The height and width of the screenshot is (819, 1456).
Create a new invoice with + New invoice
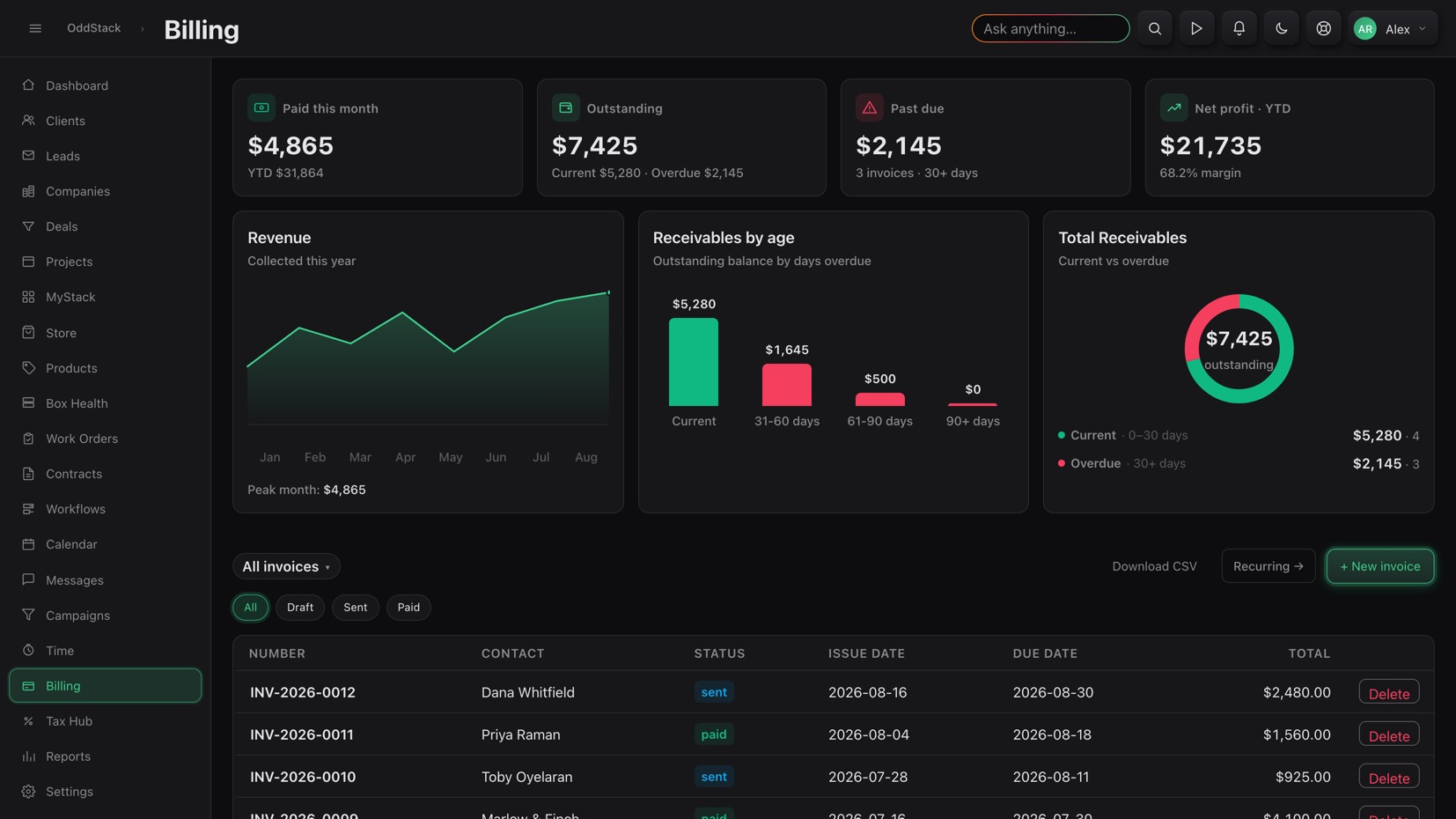pos(1380,566)
